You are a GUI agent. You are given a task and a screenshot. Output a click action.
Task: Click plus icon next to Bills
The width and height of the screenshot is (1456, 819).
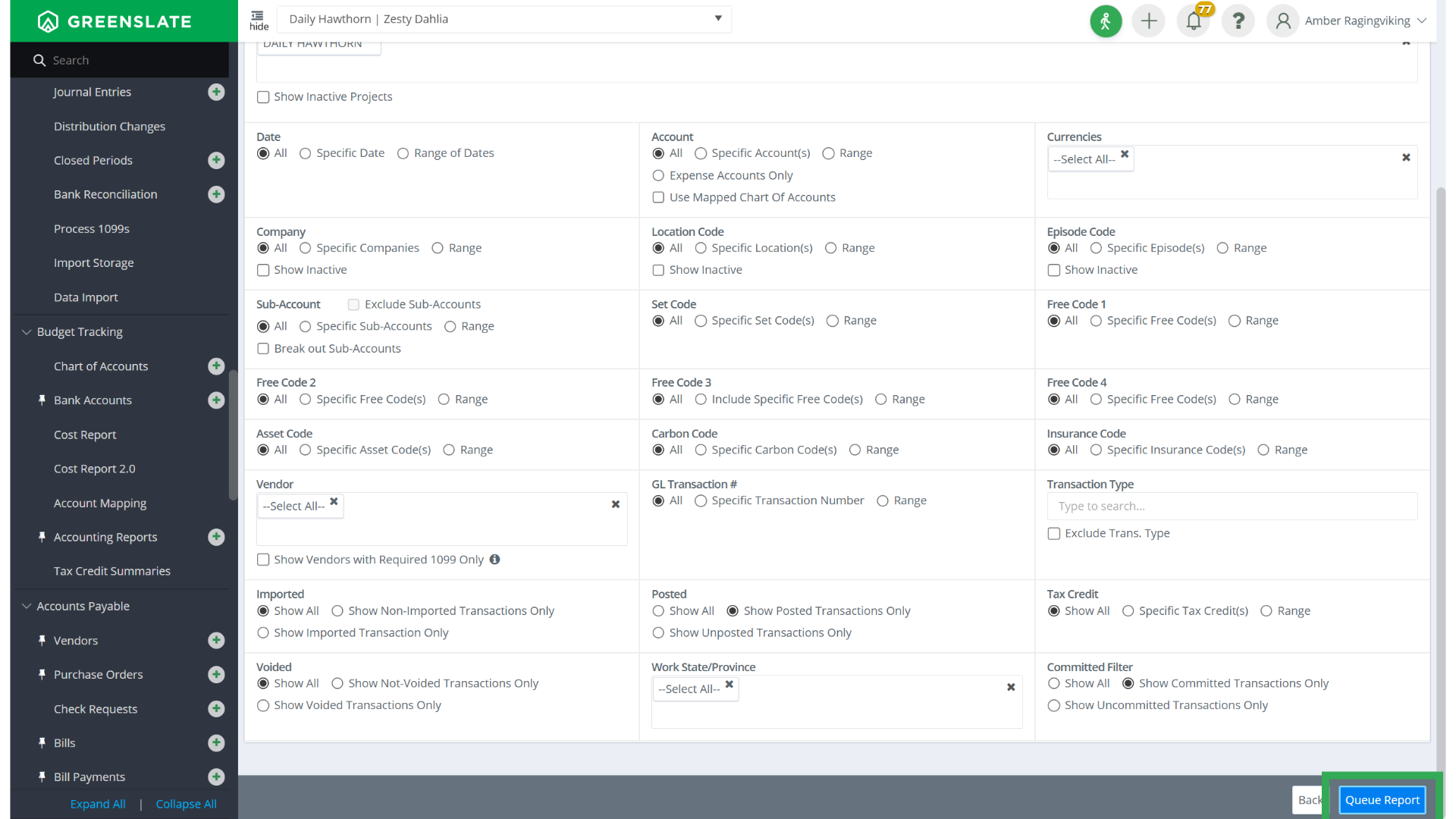coord(216,743)
